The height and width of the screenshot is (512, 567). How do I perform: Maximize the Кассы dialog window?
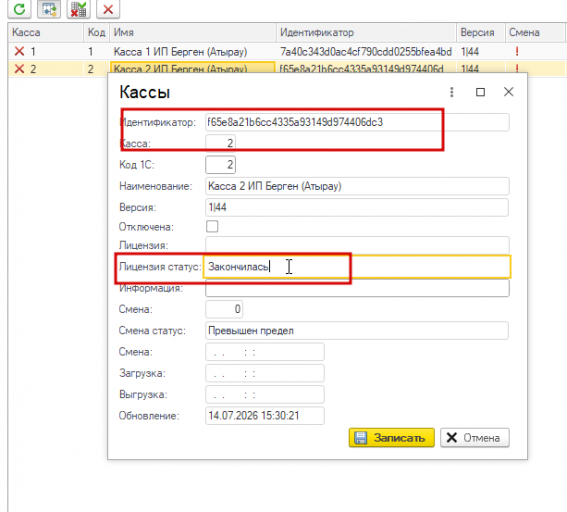coord(480,92)
